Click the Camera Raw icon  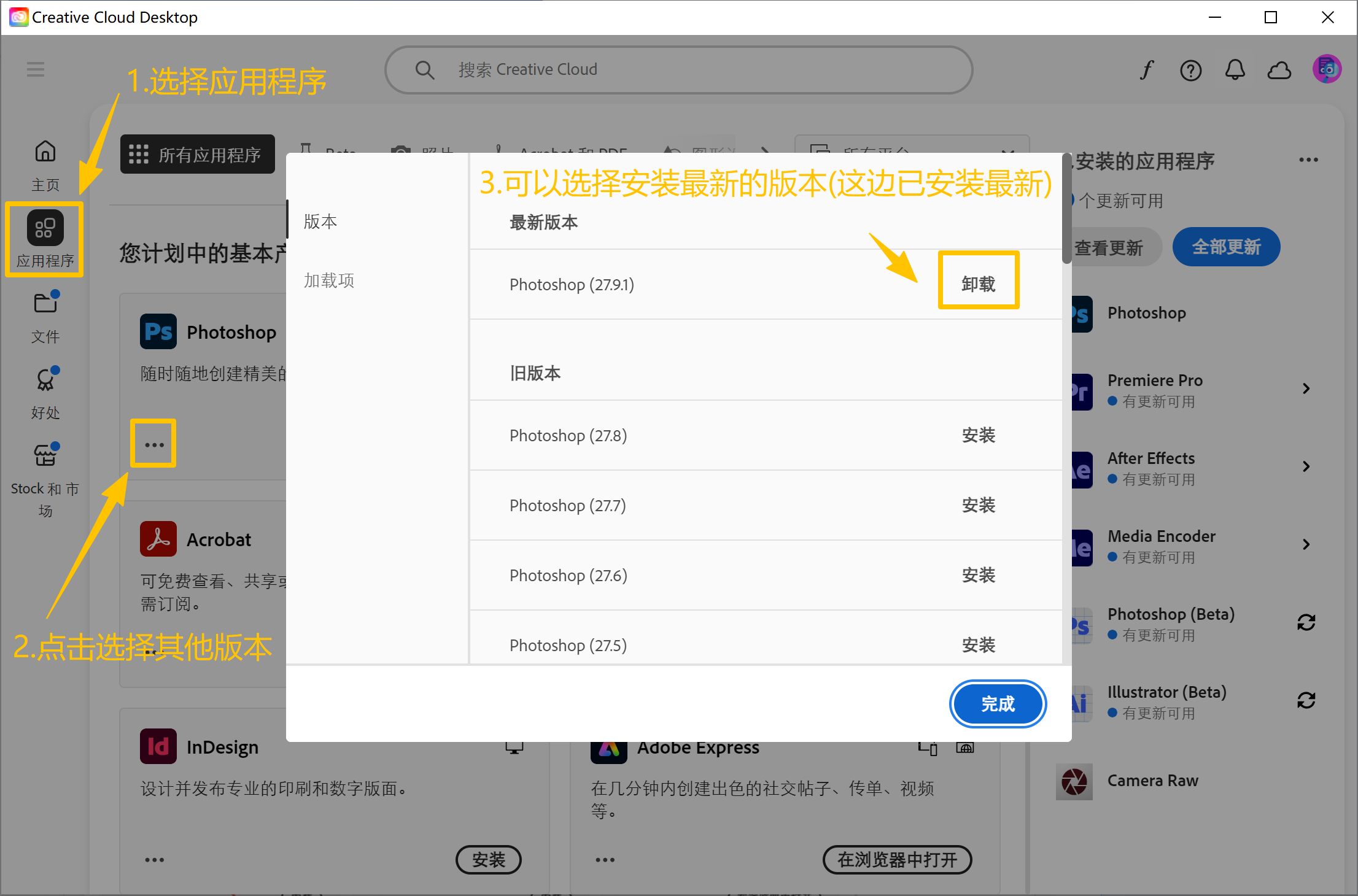(1074, 781)
